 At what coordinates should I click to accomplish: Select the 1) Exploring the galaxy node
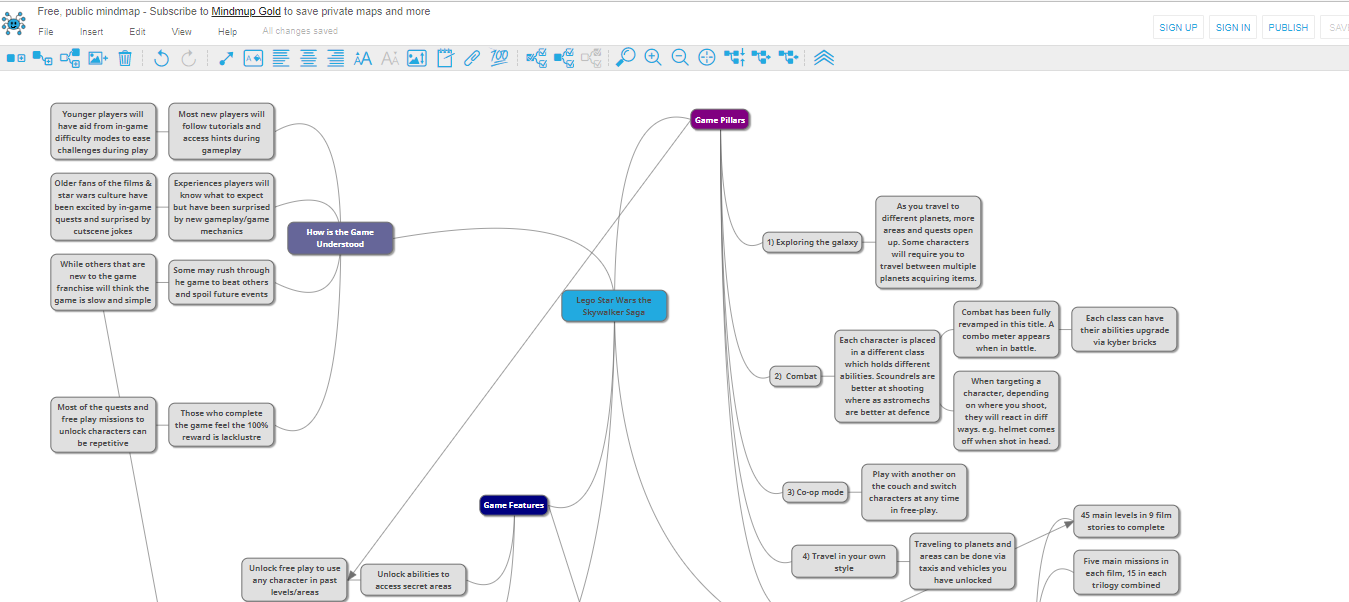coord(812,242)
